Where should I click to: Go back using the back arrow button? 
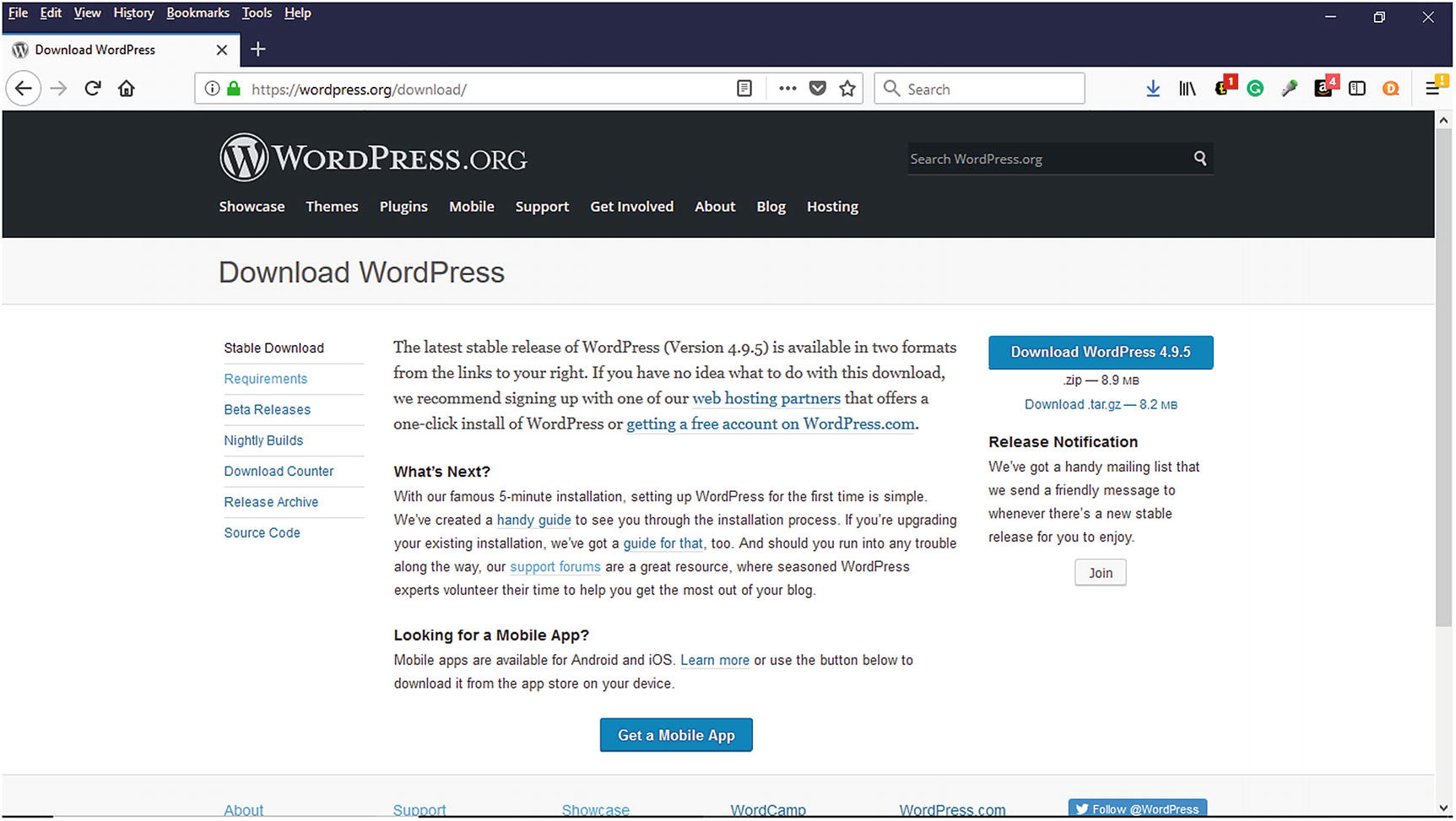(x=23, y=89)
